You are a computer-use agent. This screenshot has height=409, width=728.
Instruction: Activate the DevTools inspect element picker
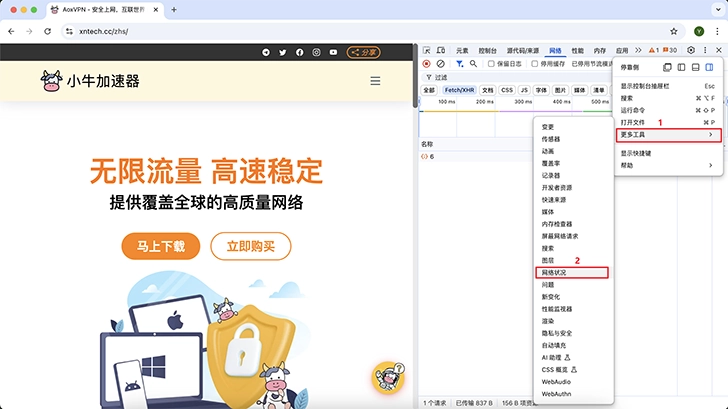(x=427, y=50)
